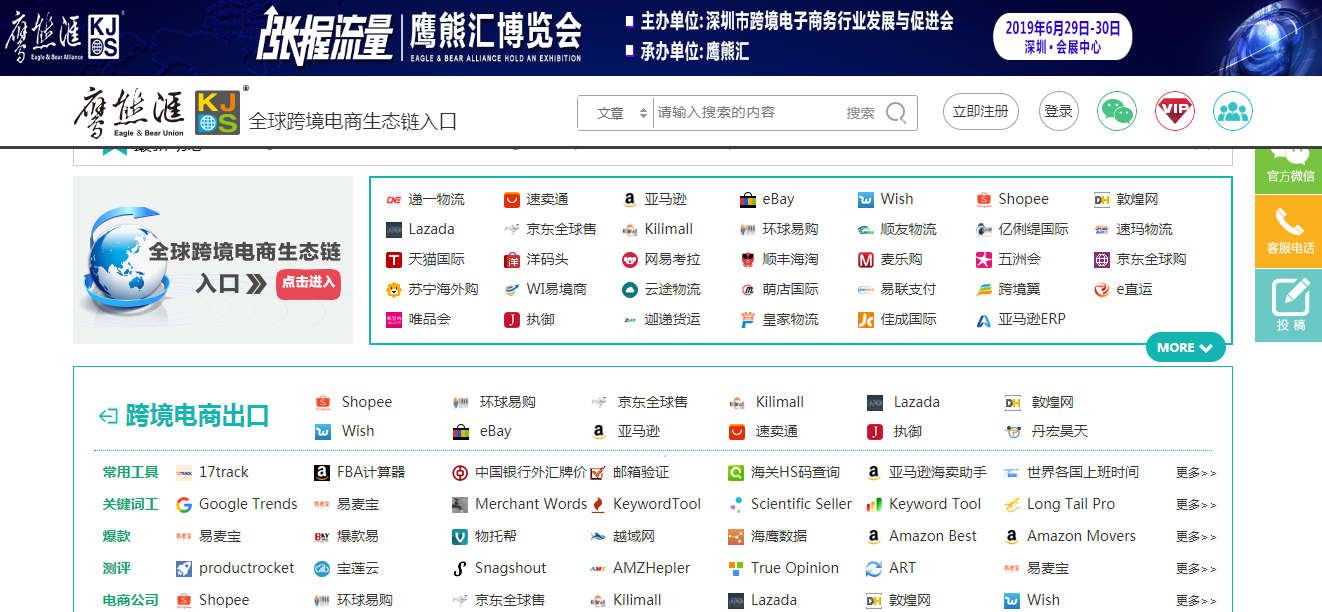This screenshot has height=612, width=1322.
Task: Click the 立即注册 button
Action: [980, 112]
